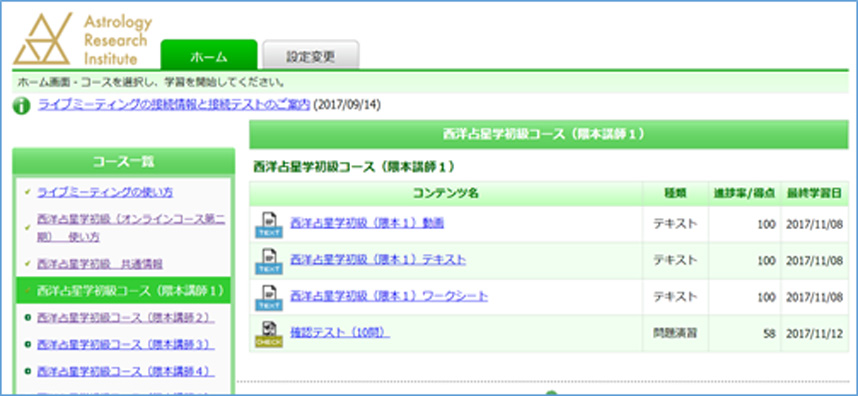The width and height of the screenshot is (858, 396).
Task: Click the score 58 in the 確認テスト row
Action: point(769,334)
